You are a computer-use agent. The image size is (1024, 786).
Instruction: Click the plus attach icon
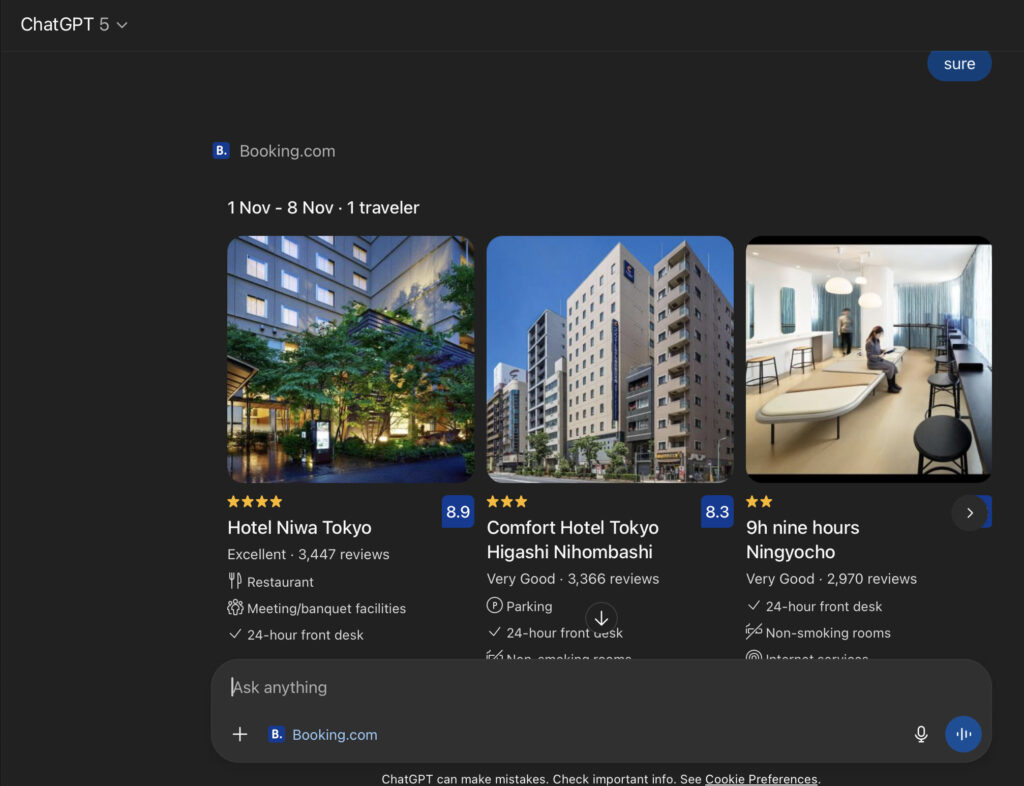[x=240, y=734]
